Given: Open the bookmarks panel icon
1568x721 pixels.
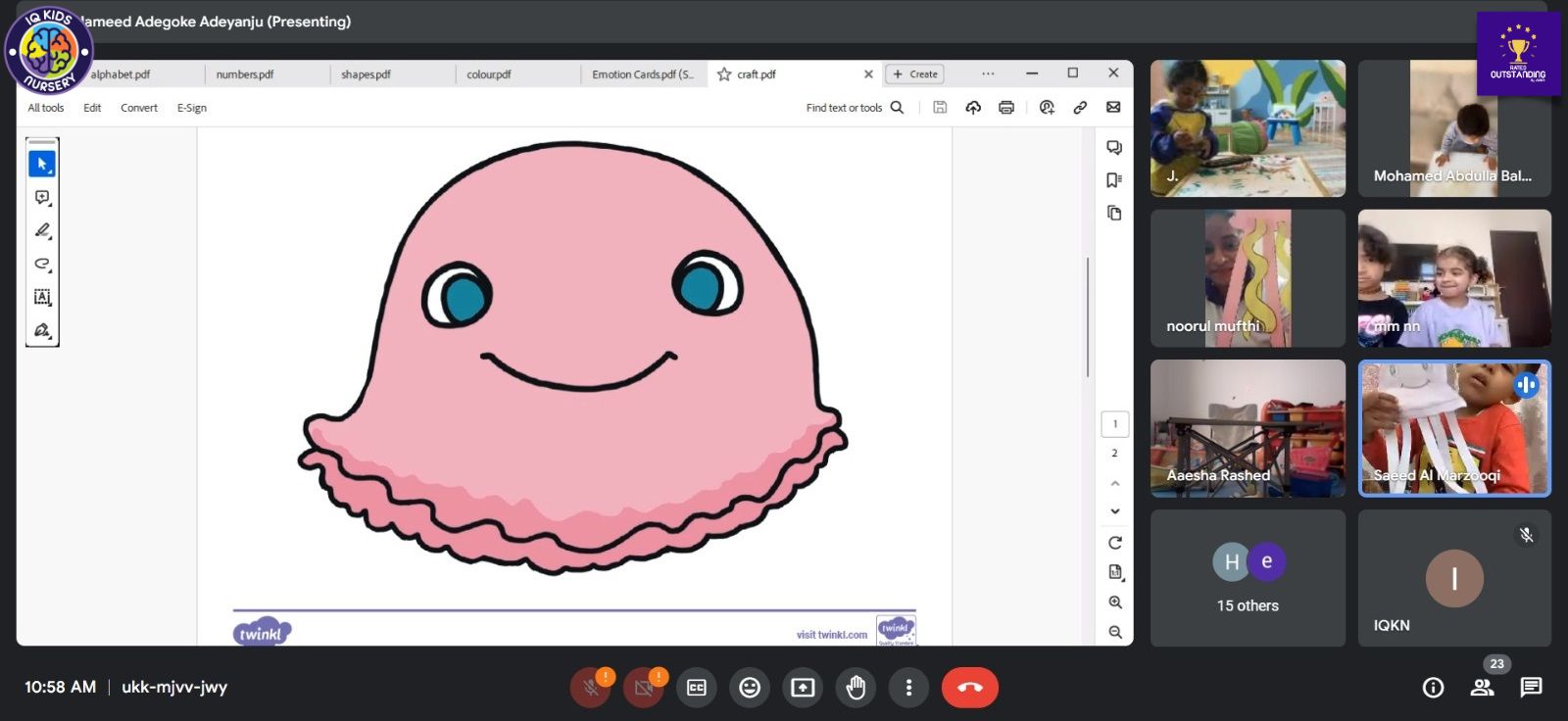Looking at the screenshot, I should tap(1114, 180).
